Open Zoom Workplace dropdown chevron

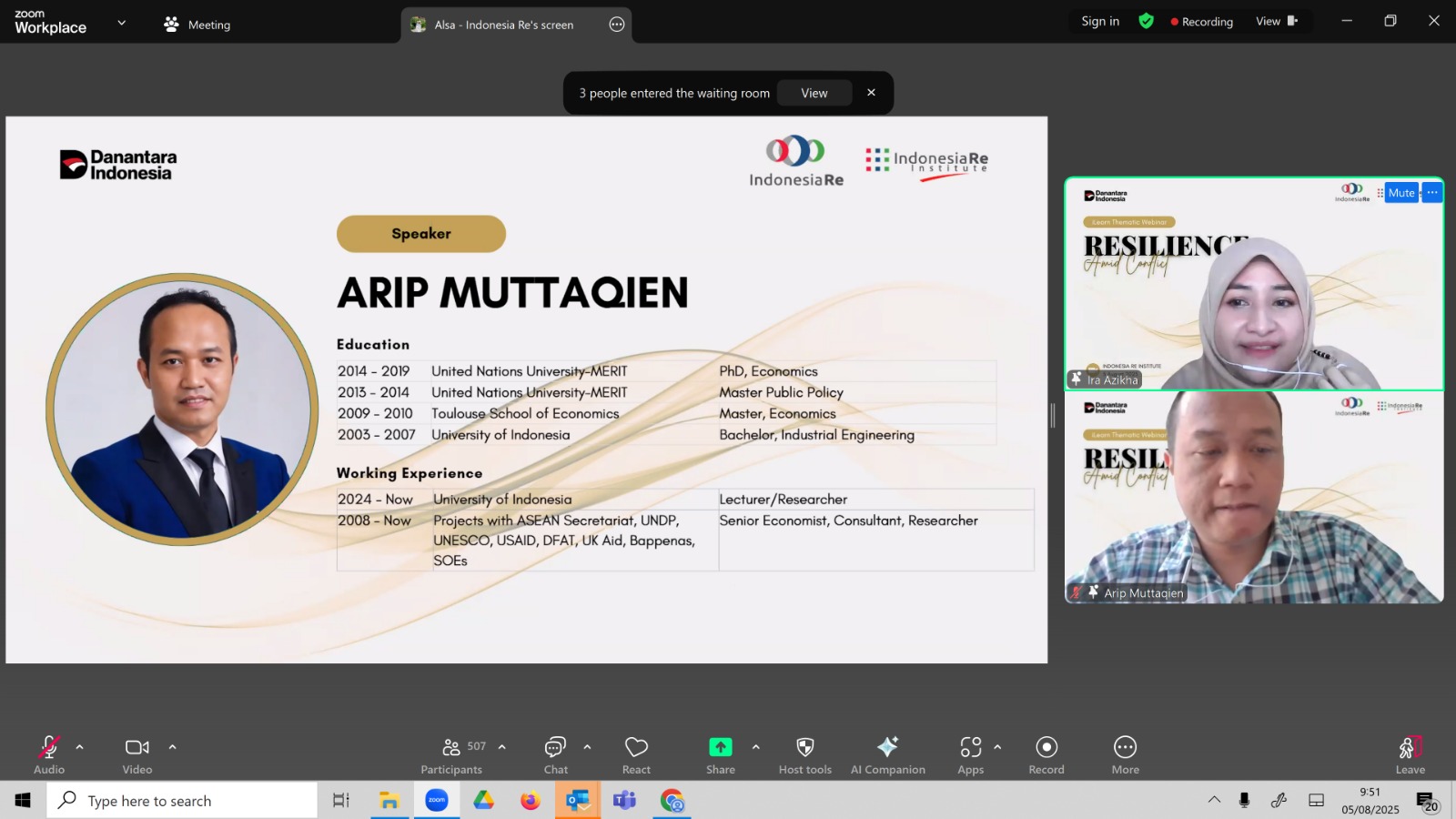121,23
